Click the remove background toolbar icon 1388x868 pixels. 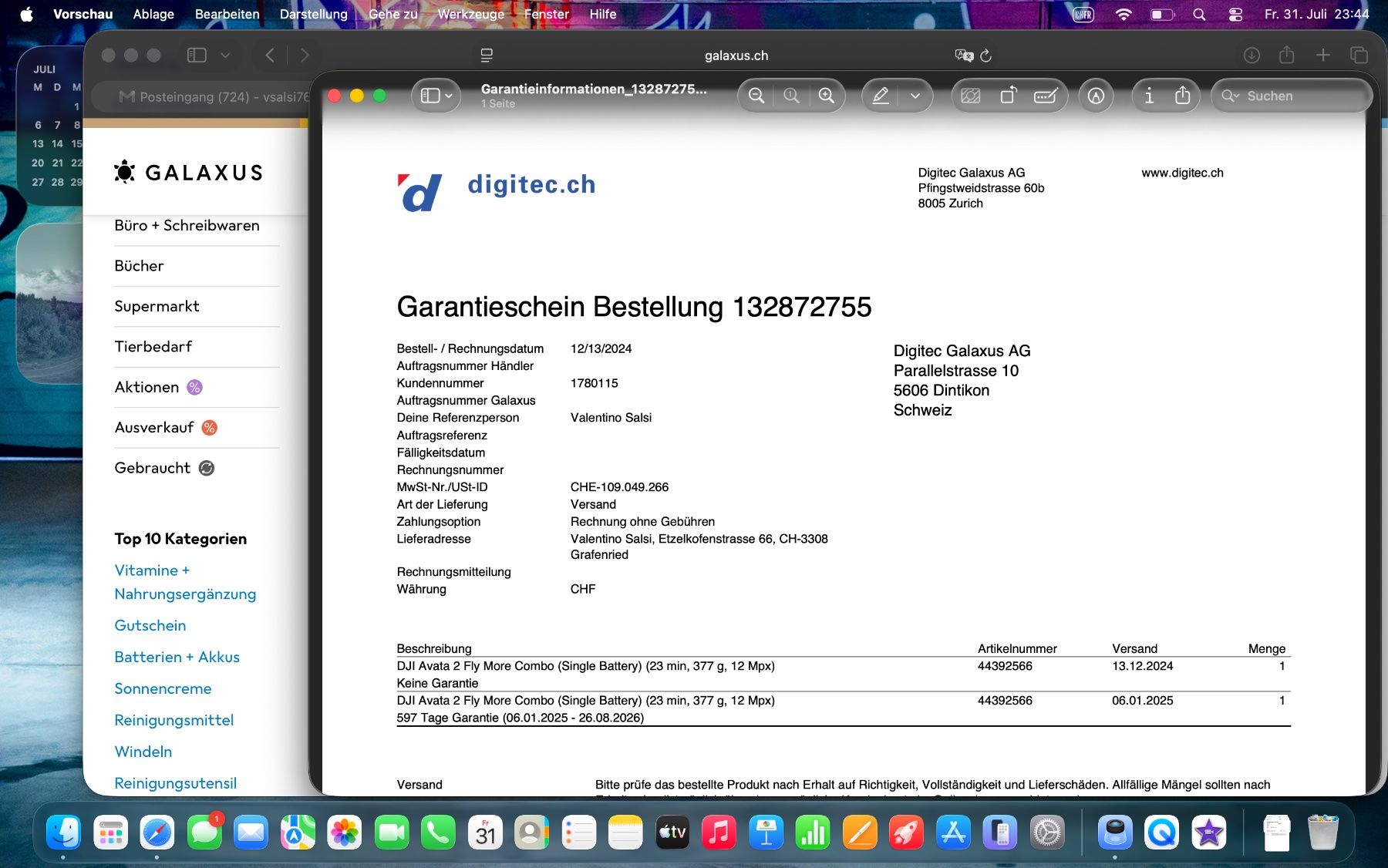(971, 96)
